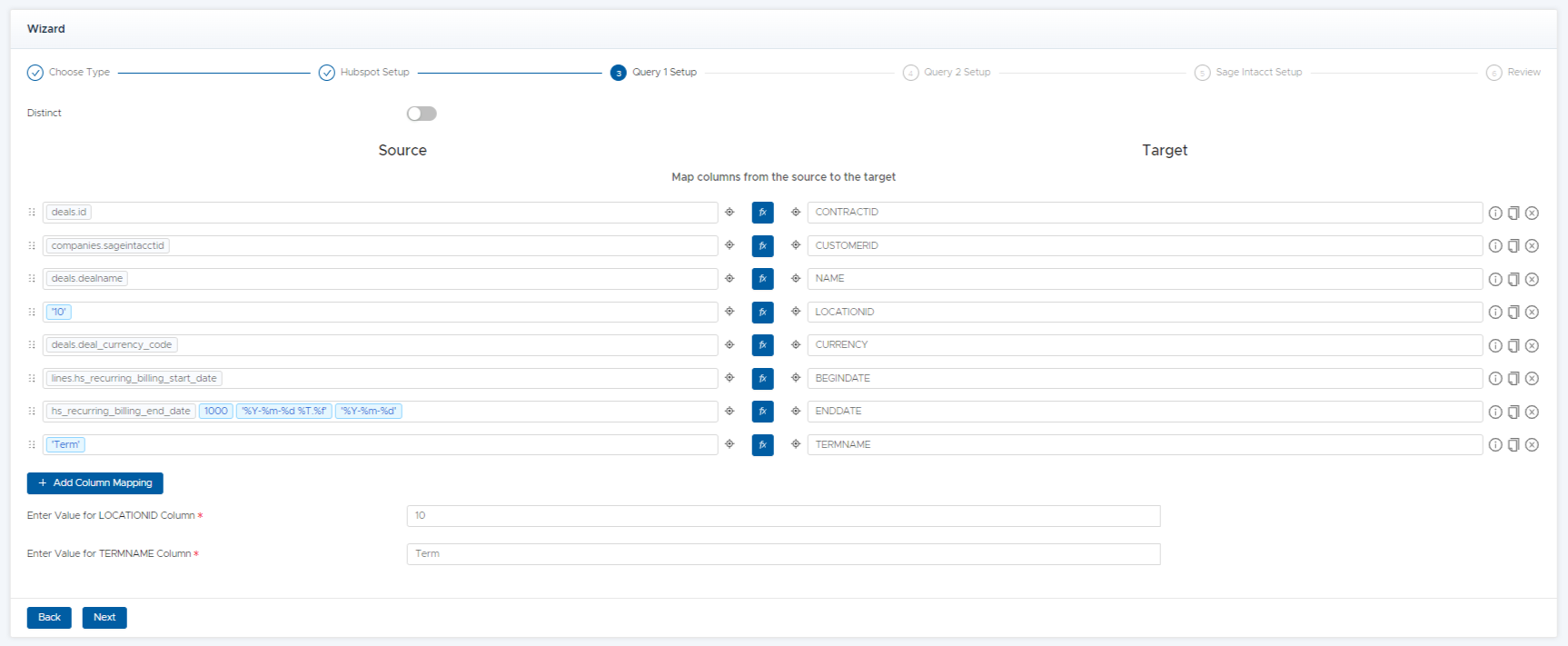Select the lines.hs_recurring_billing_start_date source tag

point(134,378)
